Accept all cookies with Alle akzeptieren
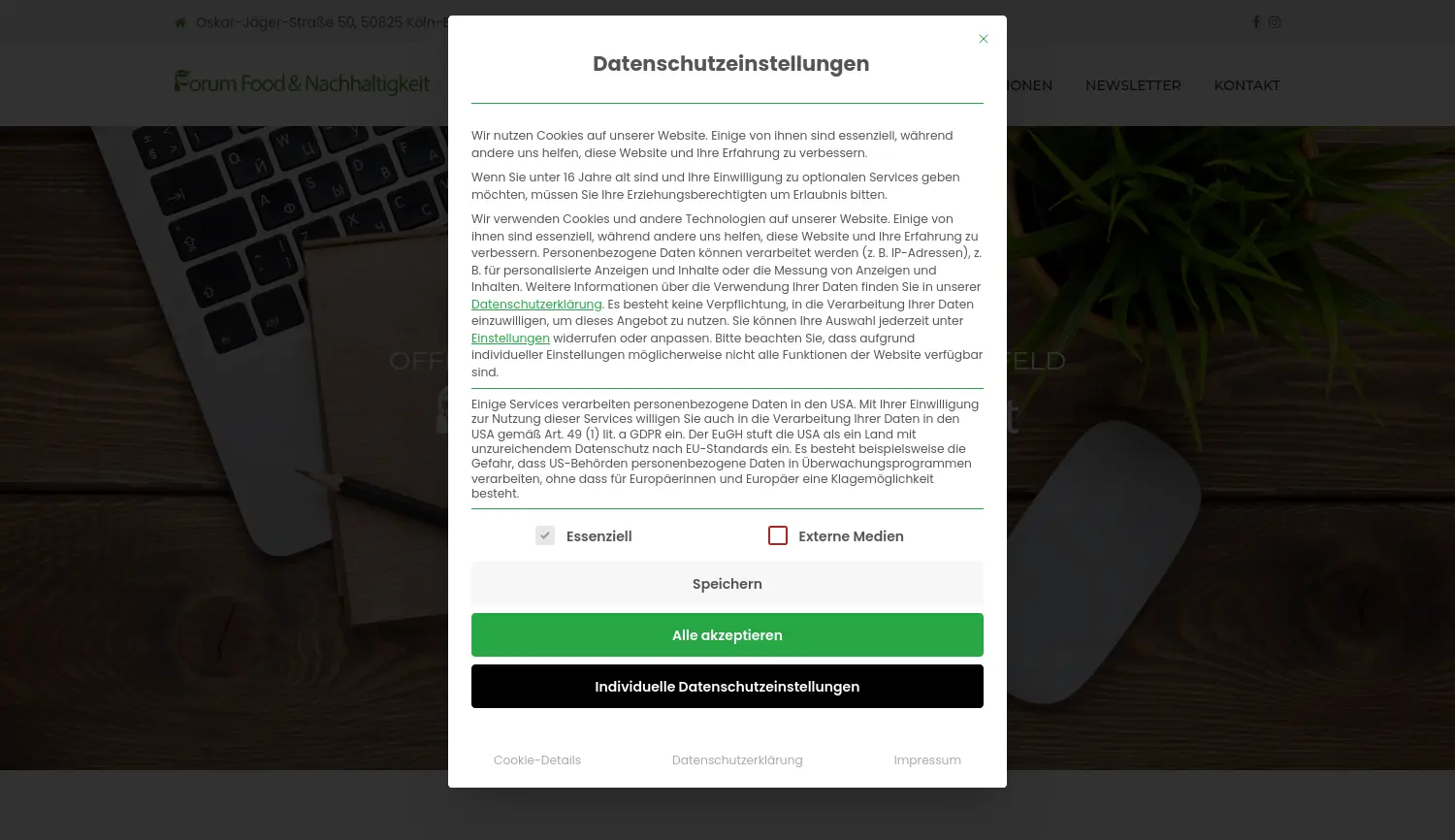 pos(727,635)
